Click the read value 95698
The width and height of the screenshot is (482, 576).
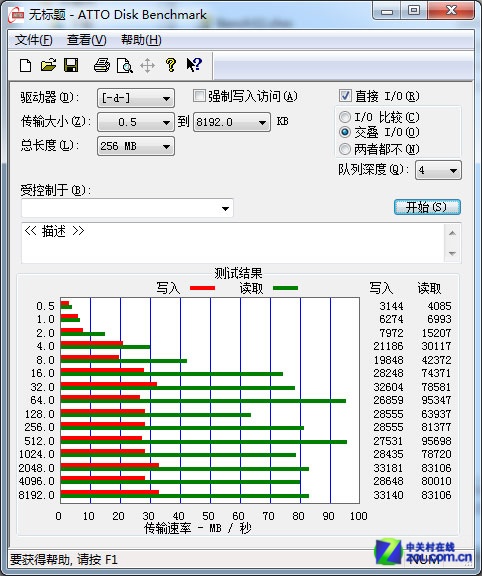(x=436, y=441)
